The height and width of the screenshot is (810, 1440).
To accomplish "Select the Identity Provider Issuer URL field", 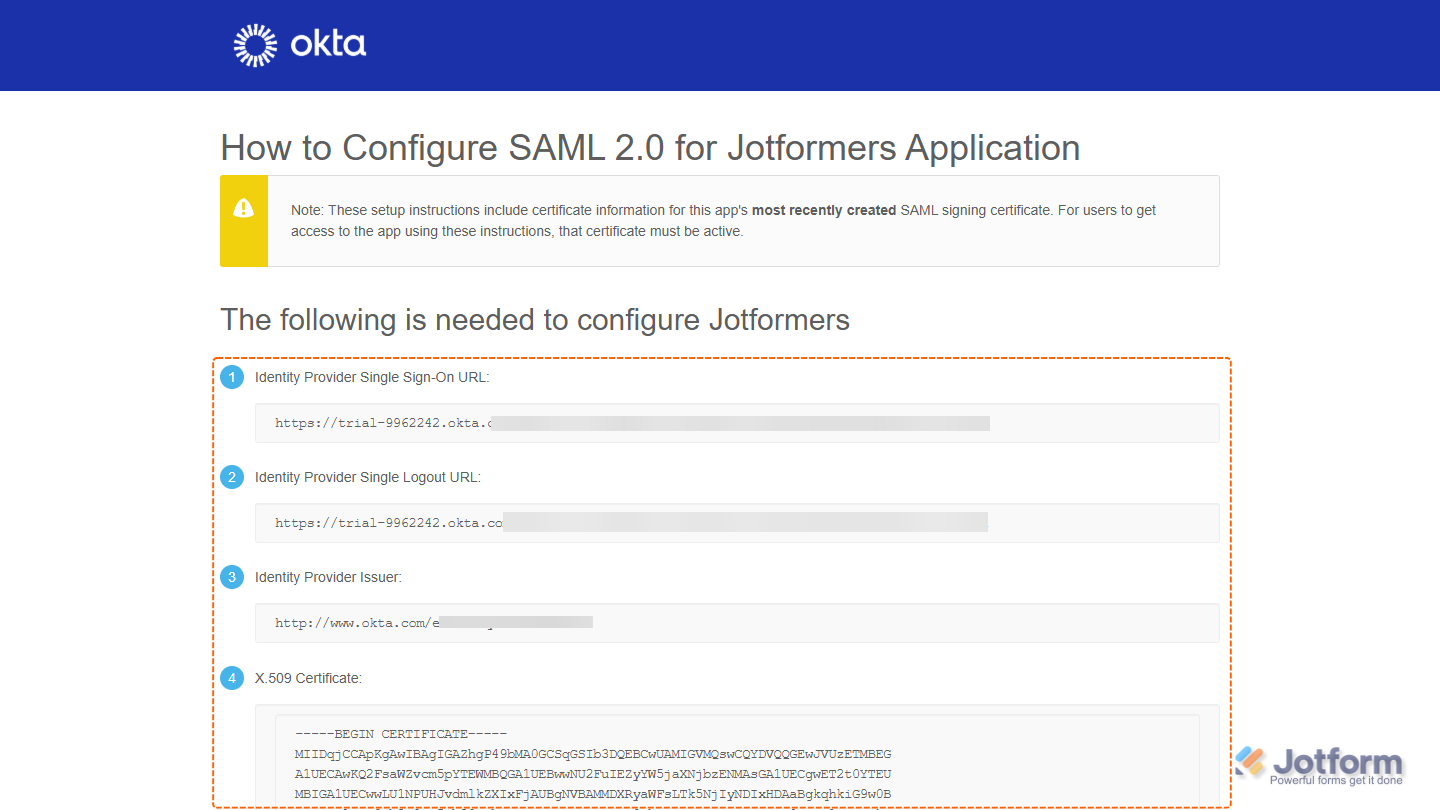I will pyautogui.click(x=737, y=623).
